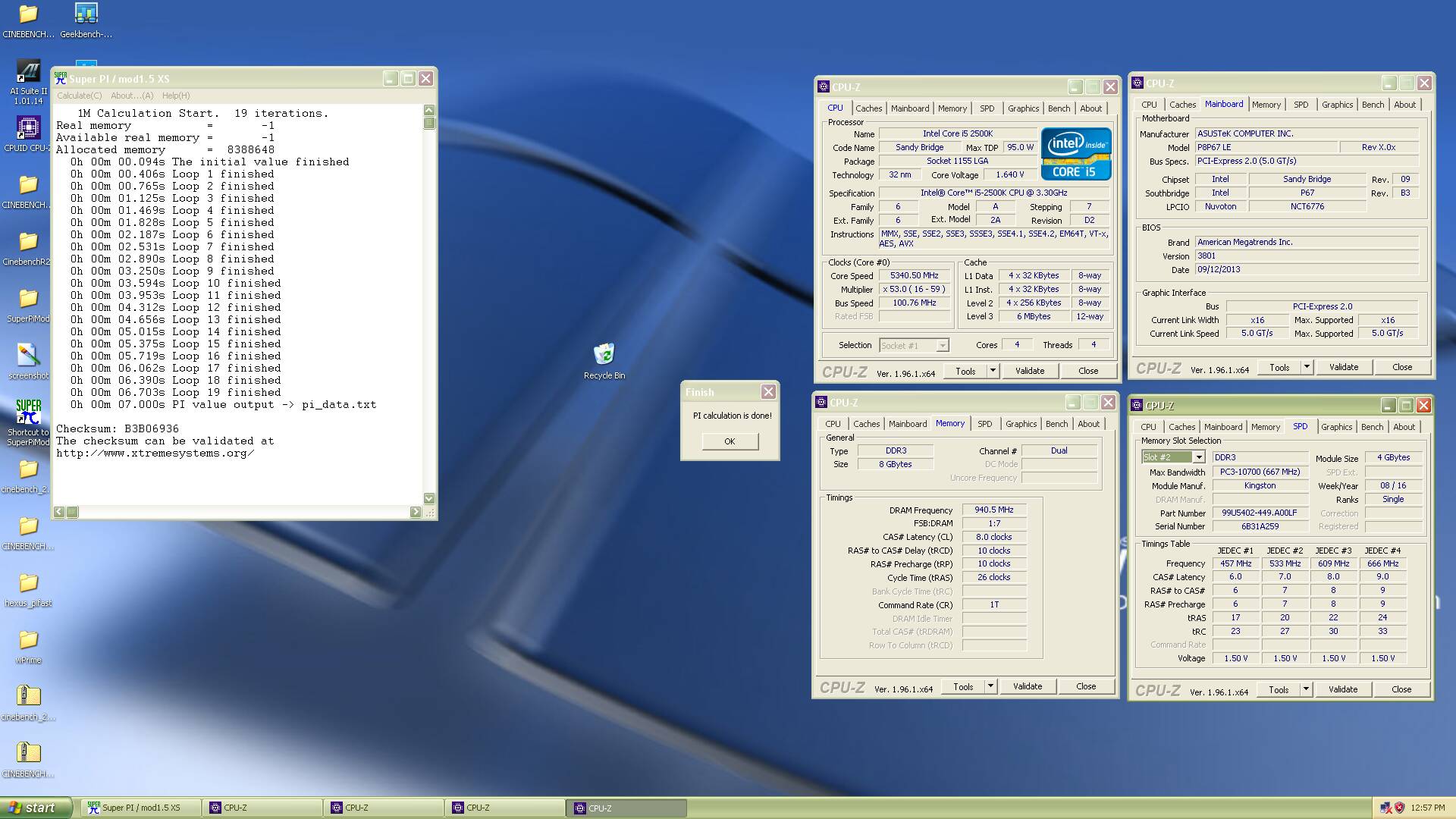Open SPD tab in Memory window
Screen dimensions: 1456x819
(x=984, y=424)
